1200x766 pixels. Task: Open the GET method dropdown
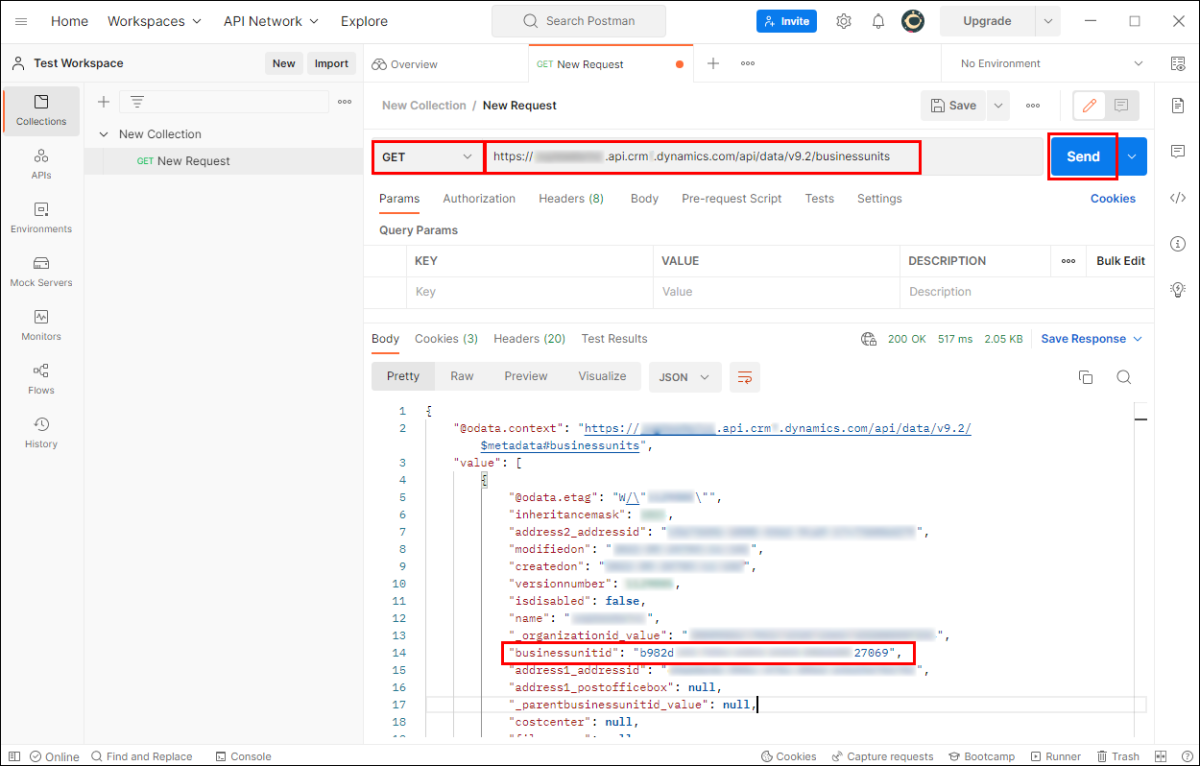[427, 157]
